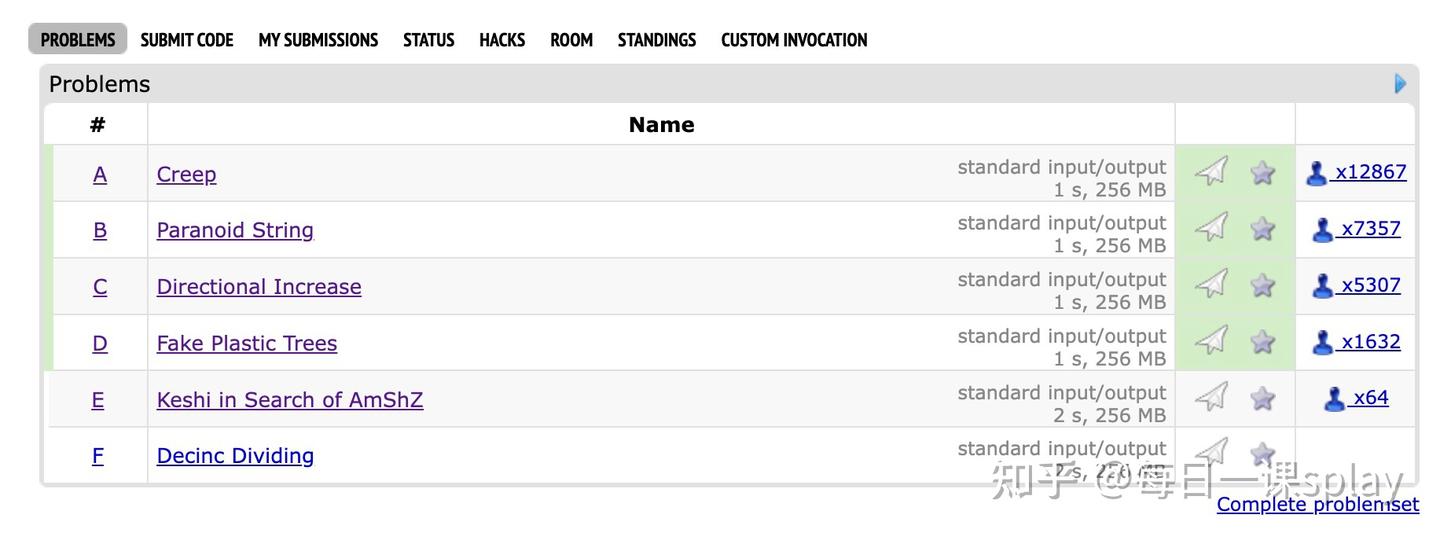This screenshot has width=1440, height=544.
Task: Add Keshi in Search of AmShZ to favorites
Action: pyautogui.click(x=1263, y=399)
